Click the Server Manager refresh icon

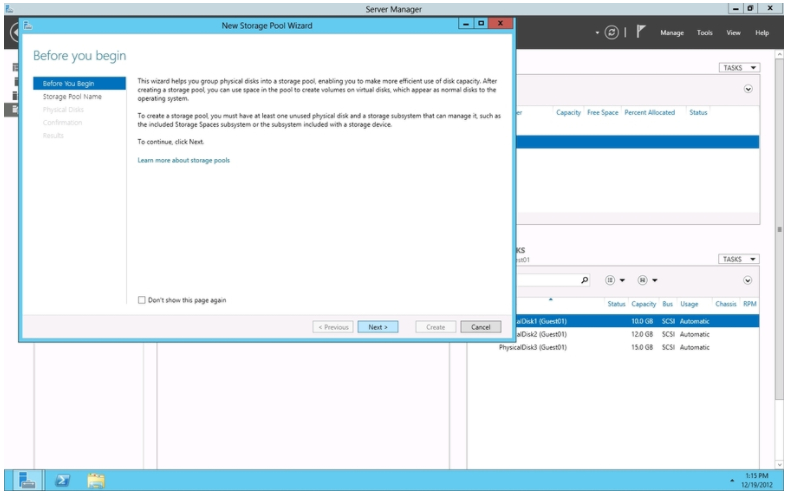click(611, 33)
